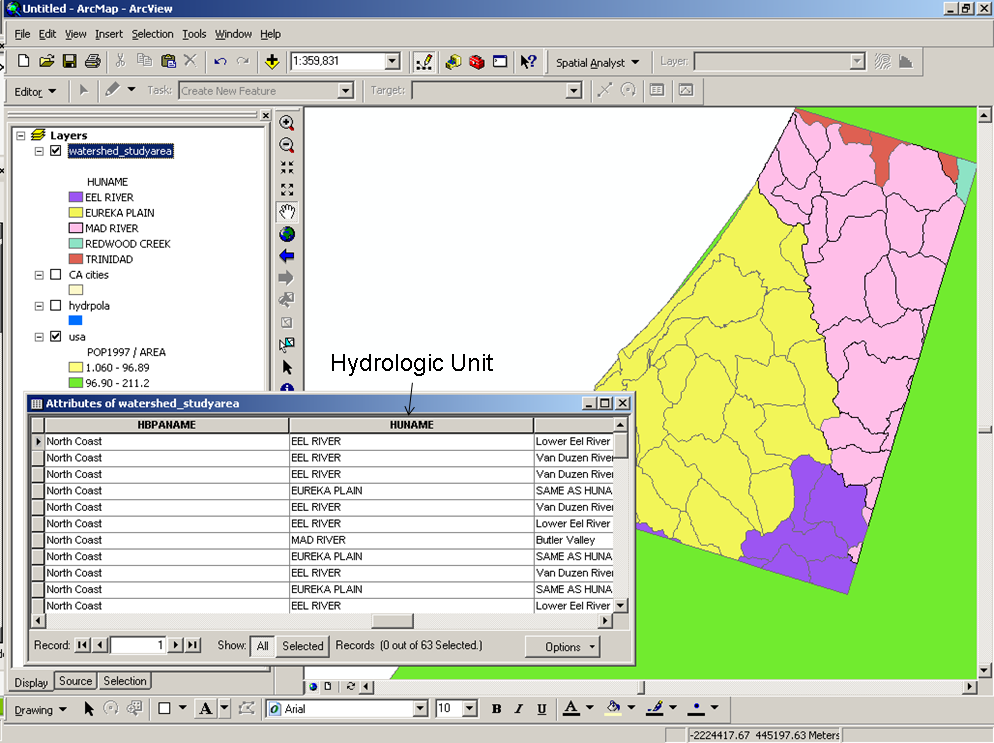Go Back to previous extent

click(287, 256)
